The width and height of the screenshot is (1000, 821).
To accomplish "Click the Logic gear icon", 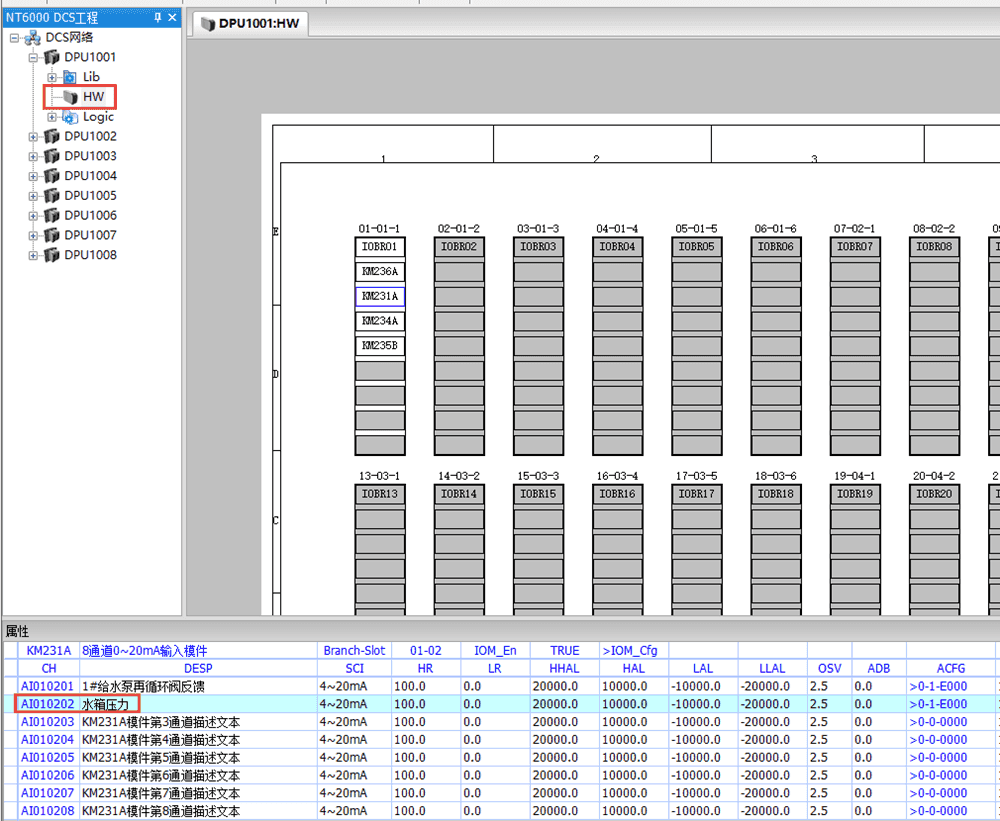I will point(70,117).
